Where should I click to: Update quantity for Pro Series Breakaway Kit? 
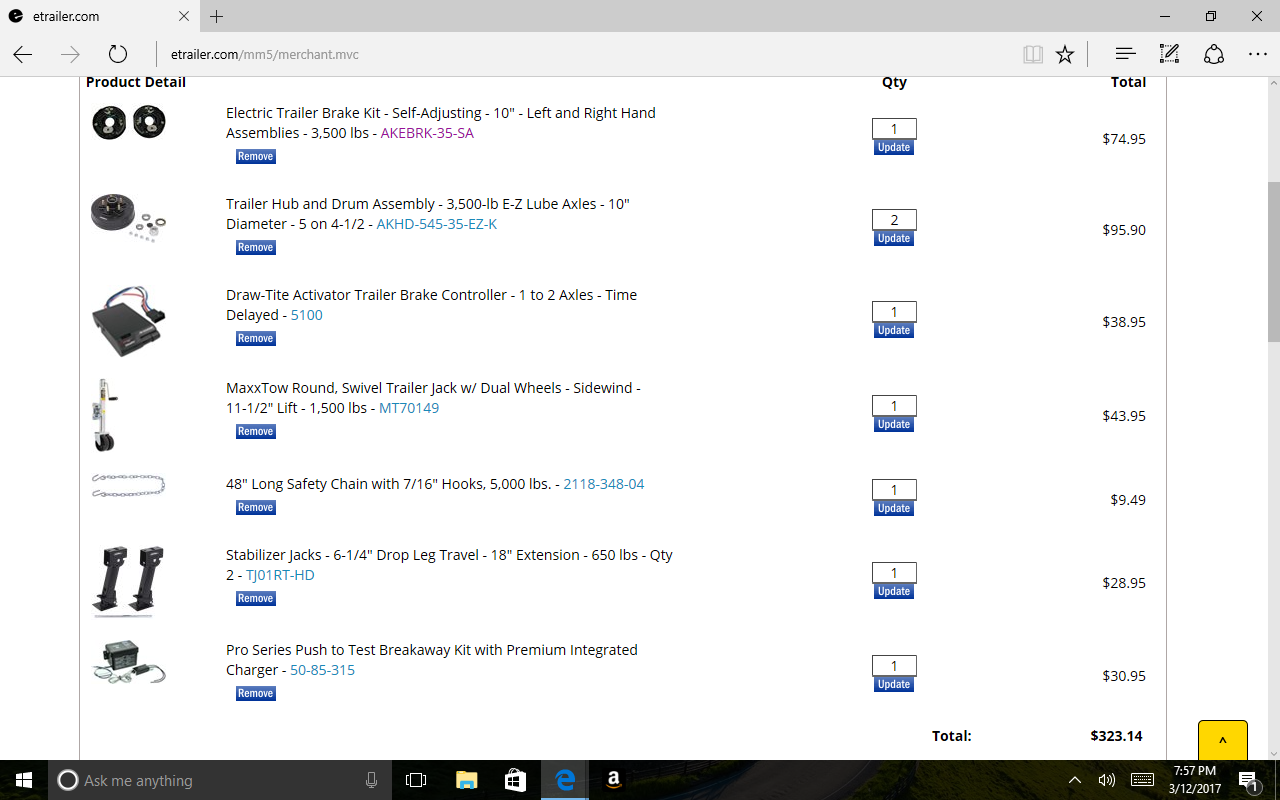pyautogui.click(x=894, y=684)
